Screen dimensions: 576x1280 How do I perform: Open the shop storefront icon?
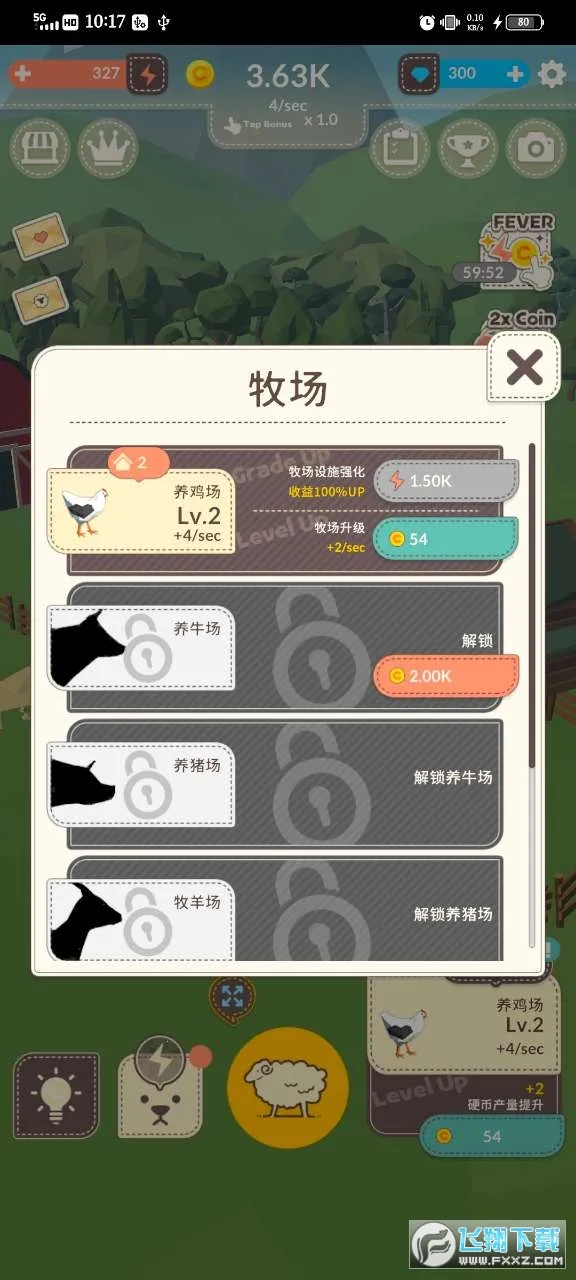click(x=40, y=148)
